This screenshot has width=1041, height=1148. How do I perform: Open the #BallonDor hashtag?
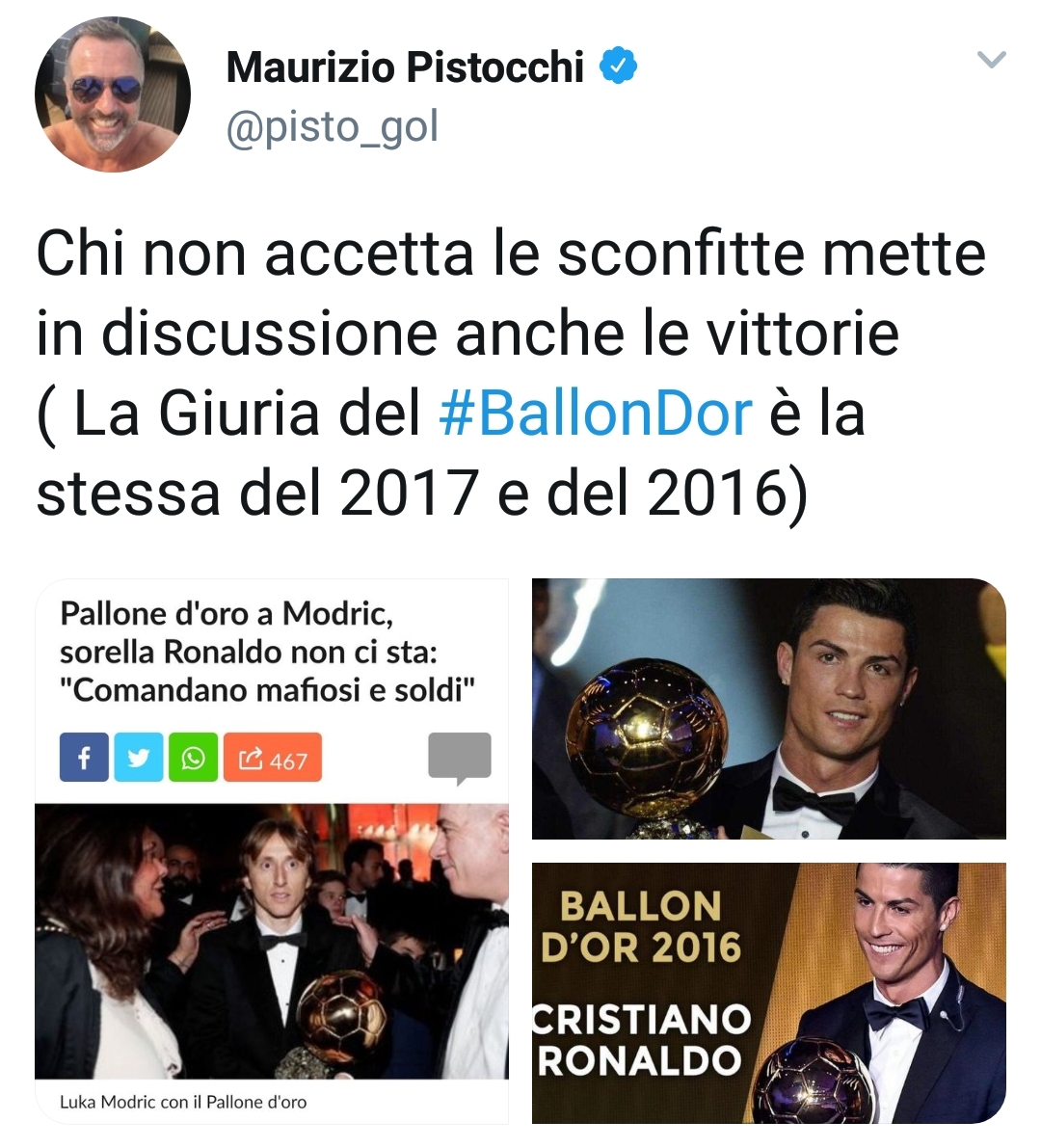click(x=595, y=413)
